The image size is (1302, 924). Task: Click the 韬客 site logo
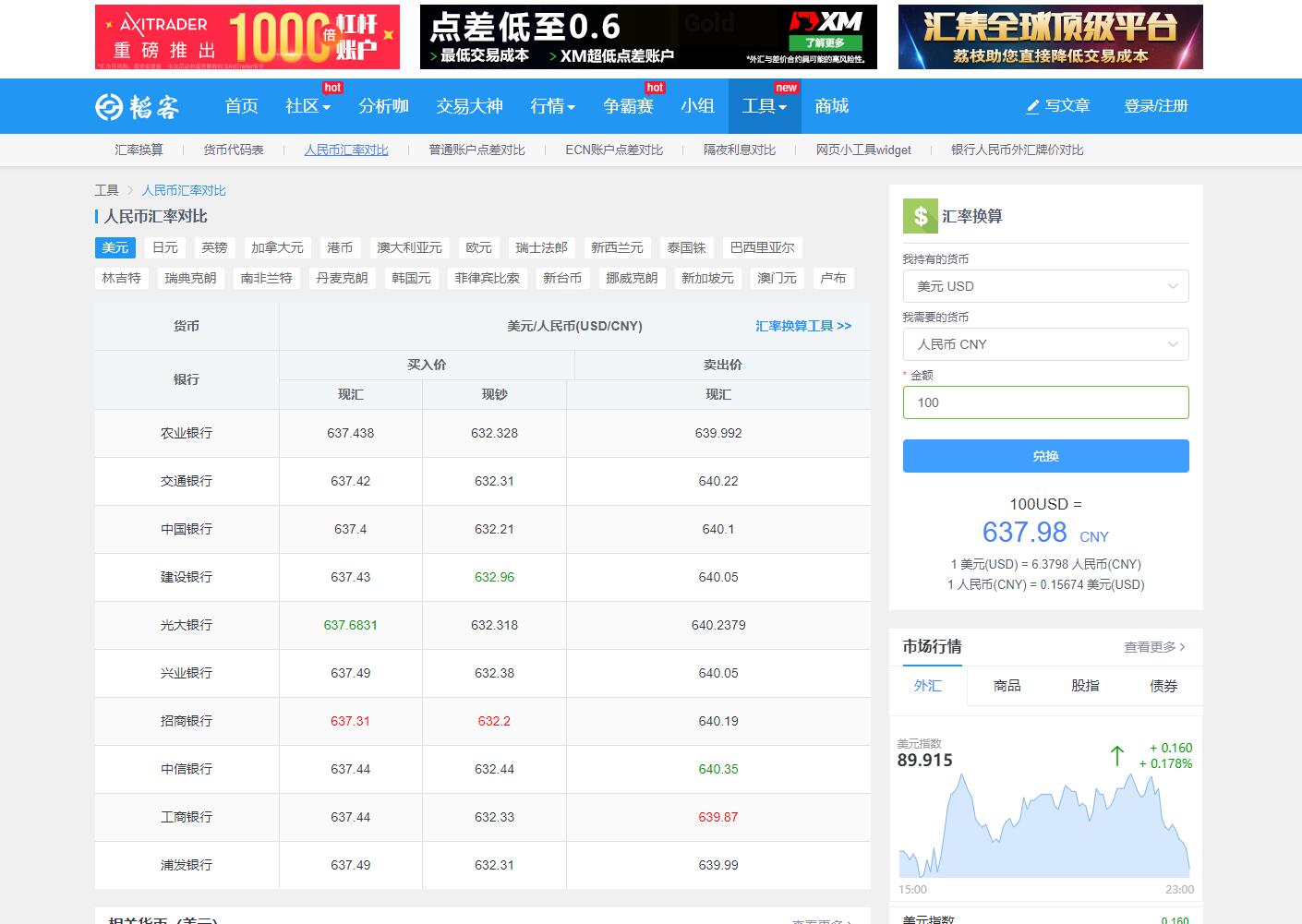(137, 106)
